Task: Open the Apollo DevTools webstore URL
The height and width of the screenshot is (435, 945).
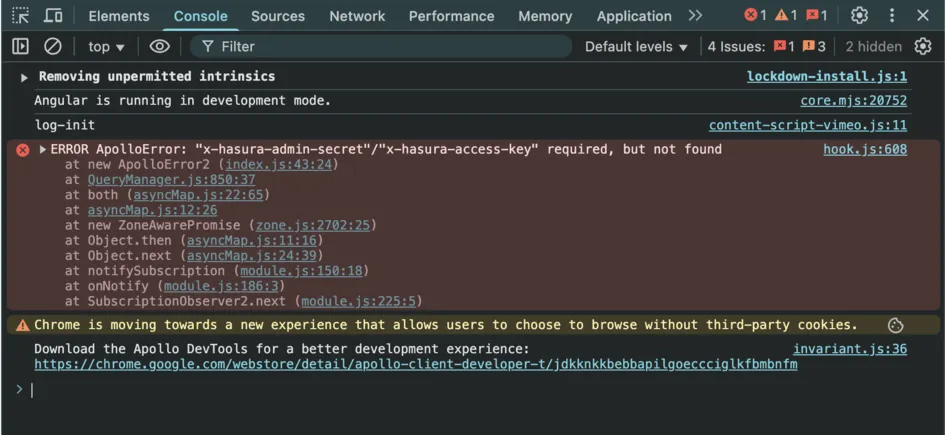Action: click(416, 365)
